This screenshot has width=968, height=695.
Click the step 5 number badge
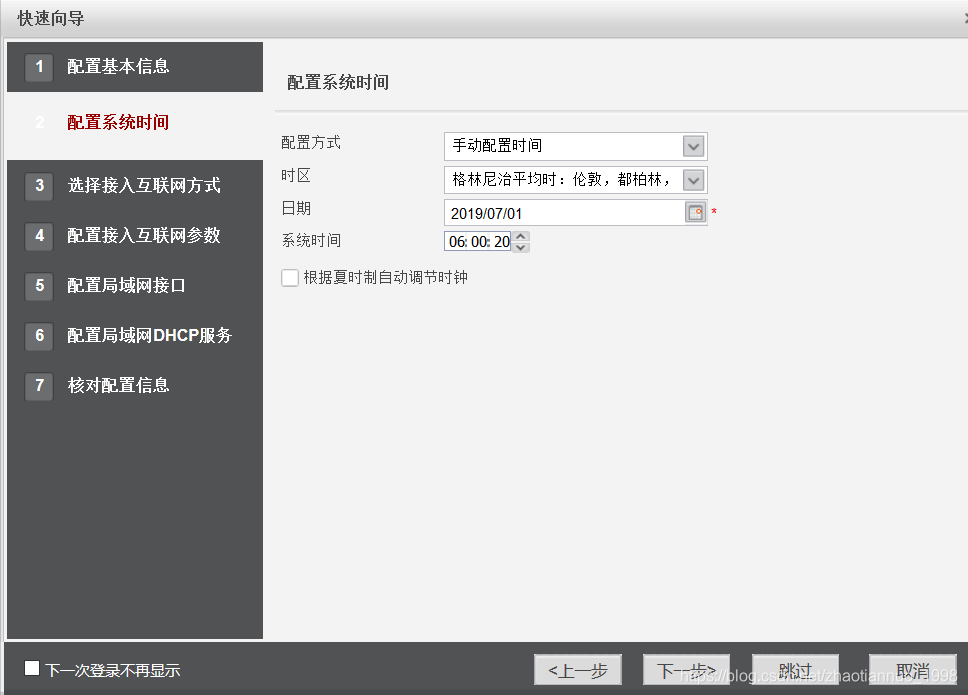pyautogui.click(x=40, y=285)
